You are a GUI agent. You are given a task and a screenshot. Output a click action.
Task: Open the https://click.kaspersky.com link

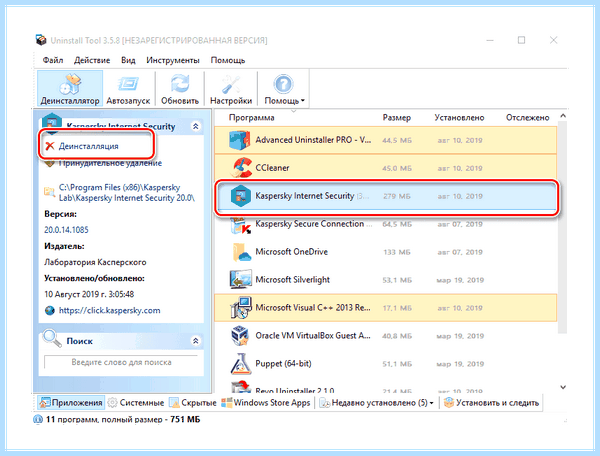[x=109, y=310]
